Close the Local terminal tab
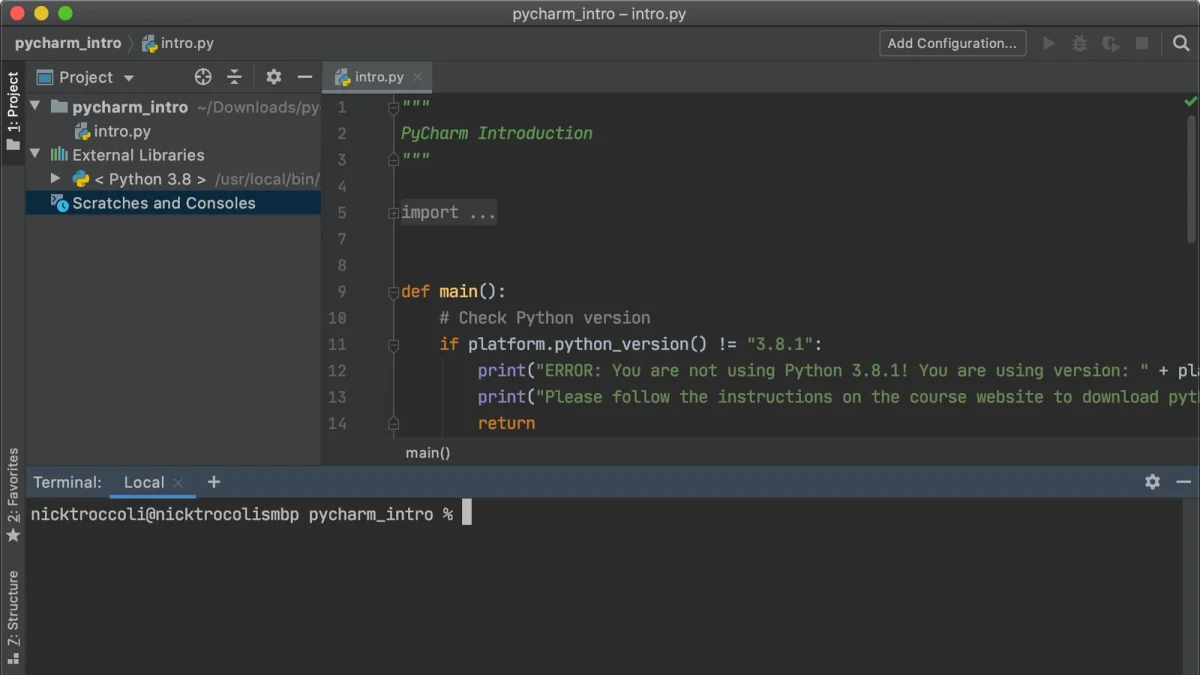The width and height of the screenshot is (1200, 675). click(x=178, y=483)
